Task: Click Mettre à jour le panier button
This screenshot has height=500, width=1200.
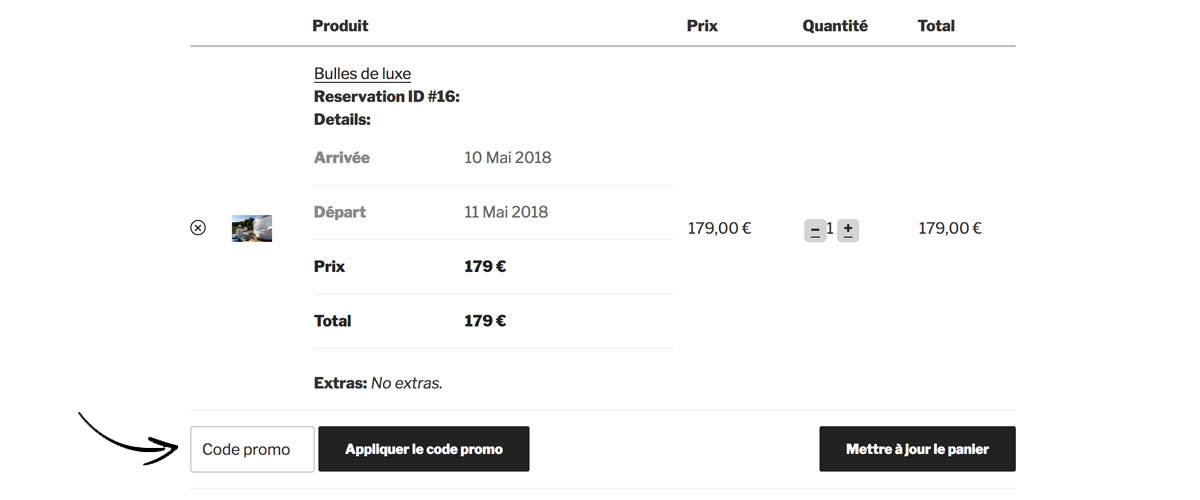Action: pos(917,449)
